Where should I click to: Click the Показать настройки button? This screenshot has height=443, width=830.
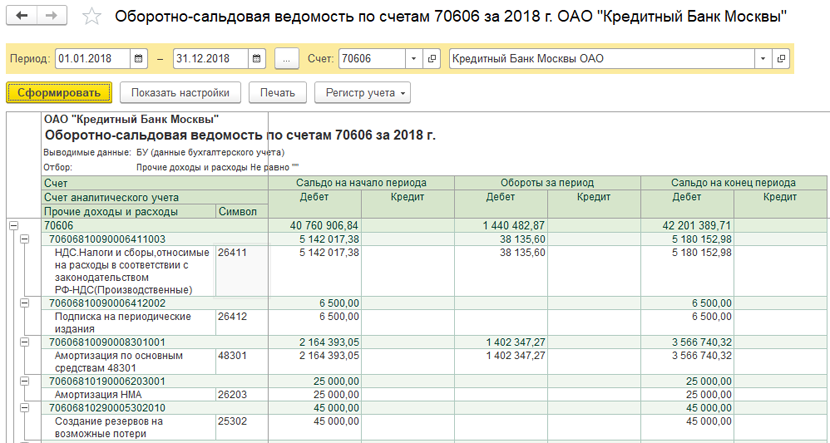click(x=180, y=93)
